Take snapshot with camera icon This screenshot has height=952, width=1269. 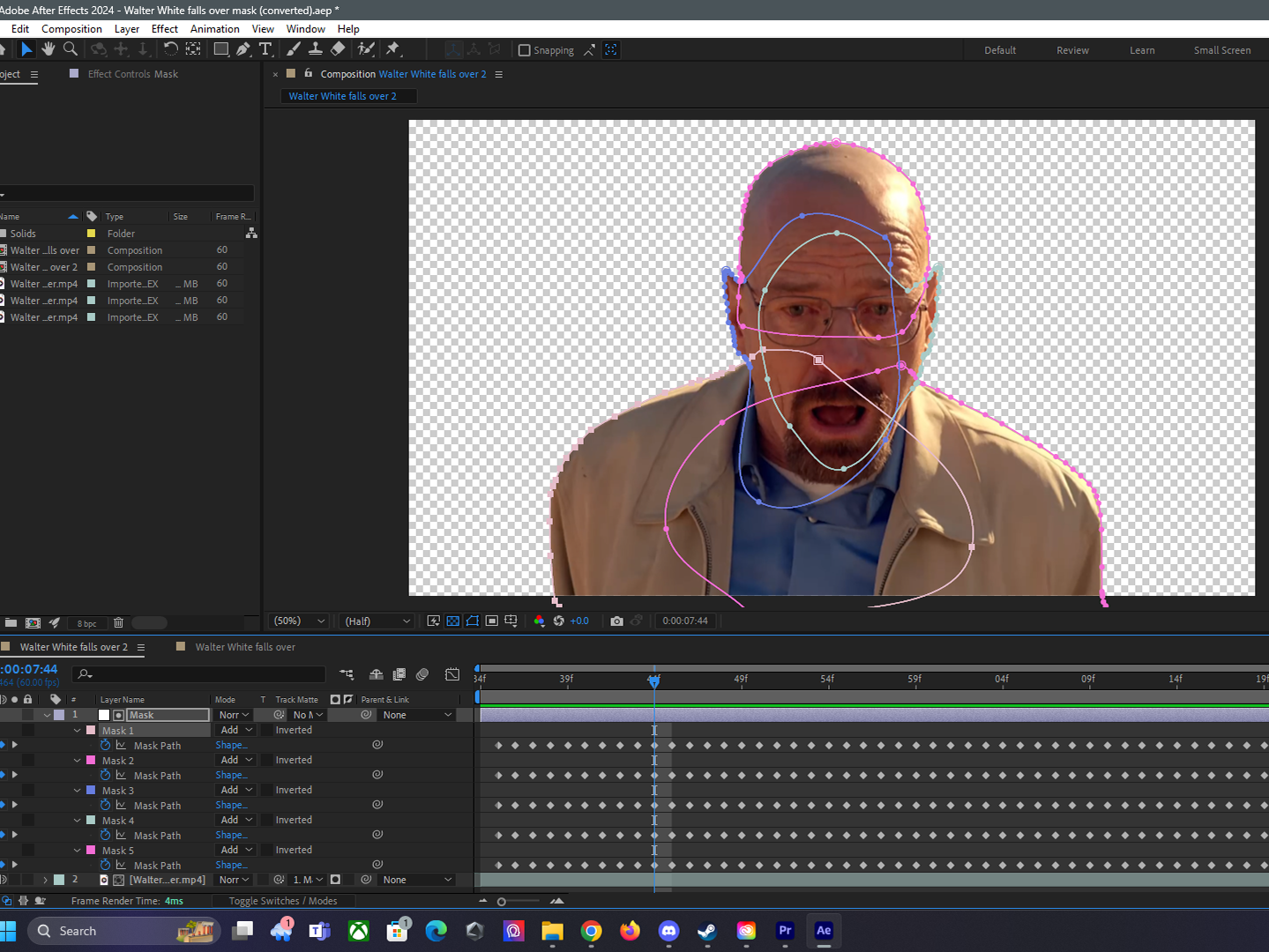pyautogui.click(x=617, y=621)
